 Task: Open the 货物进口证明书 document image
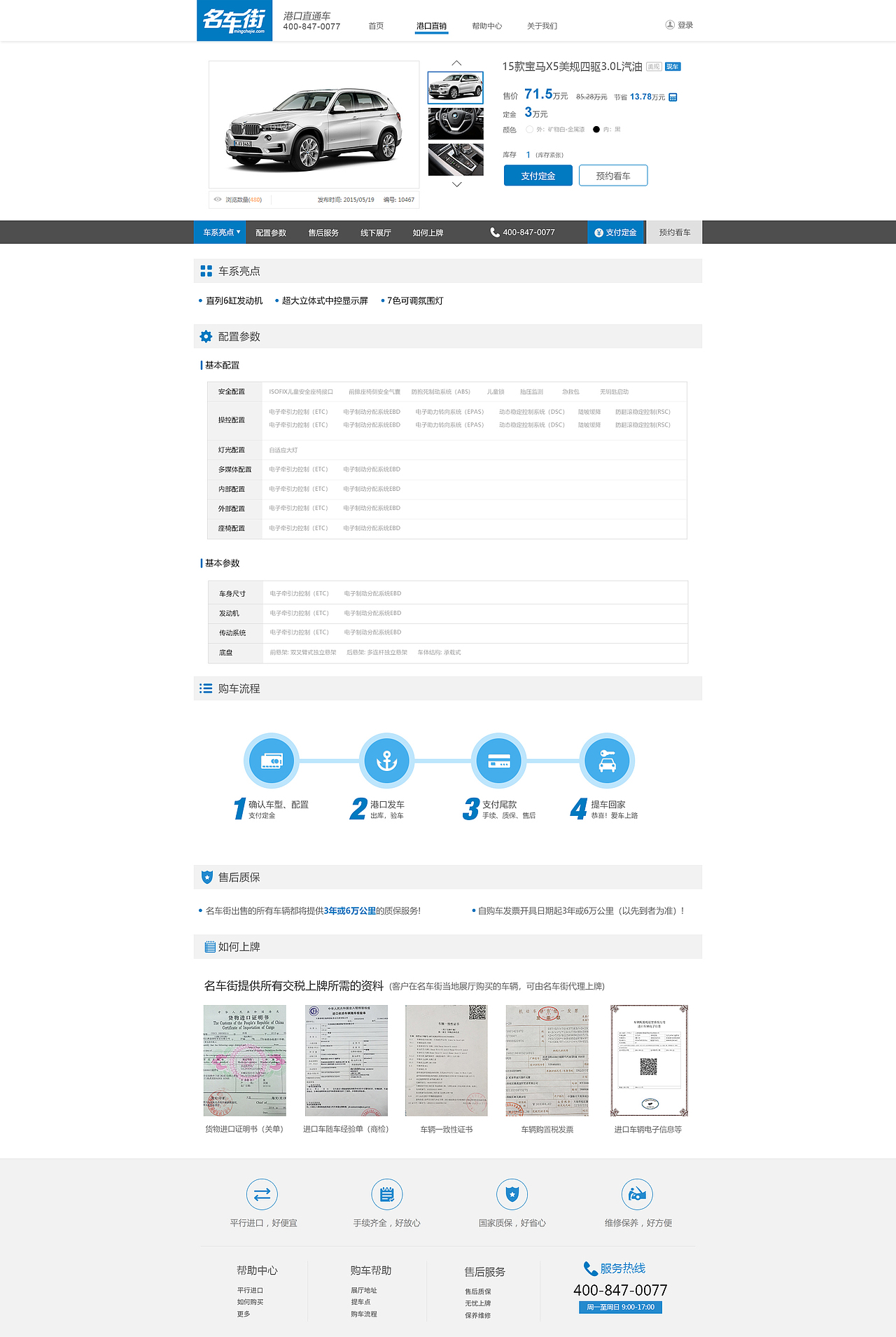(x=245, y=1060)
